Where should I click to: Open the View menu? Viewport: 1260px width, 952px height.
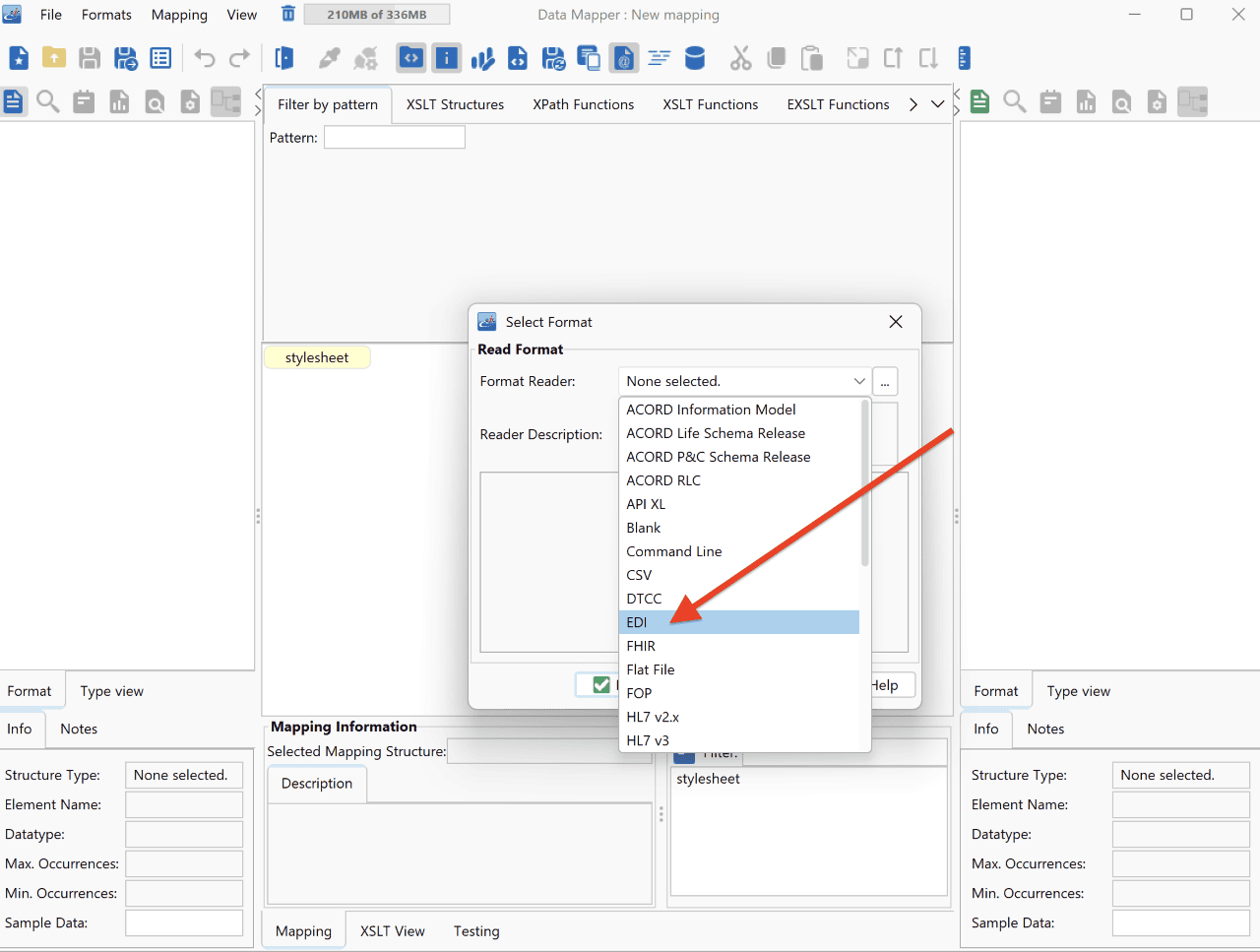pyautogui.click(x=242, y=15)
